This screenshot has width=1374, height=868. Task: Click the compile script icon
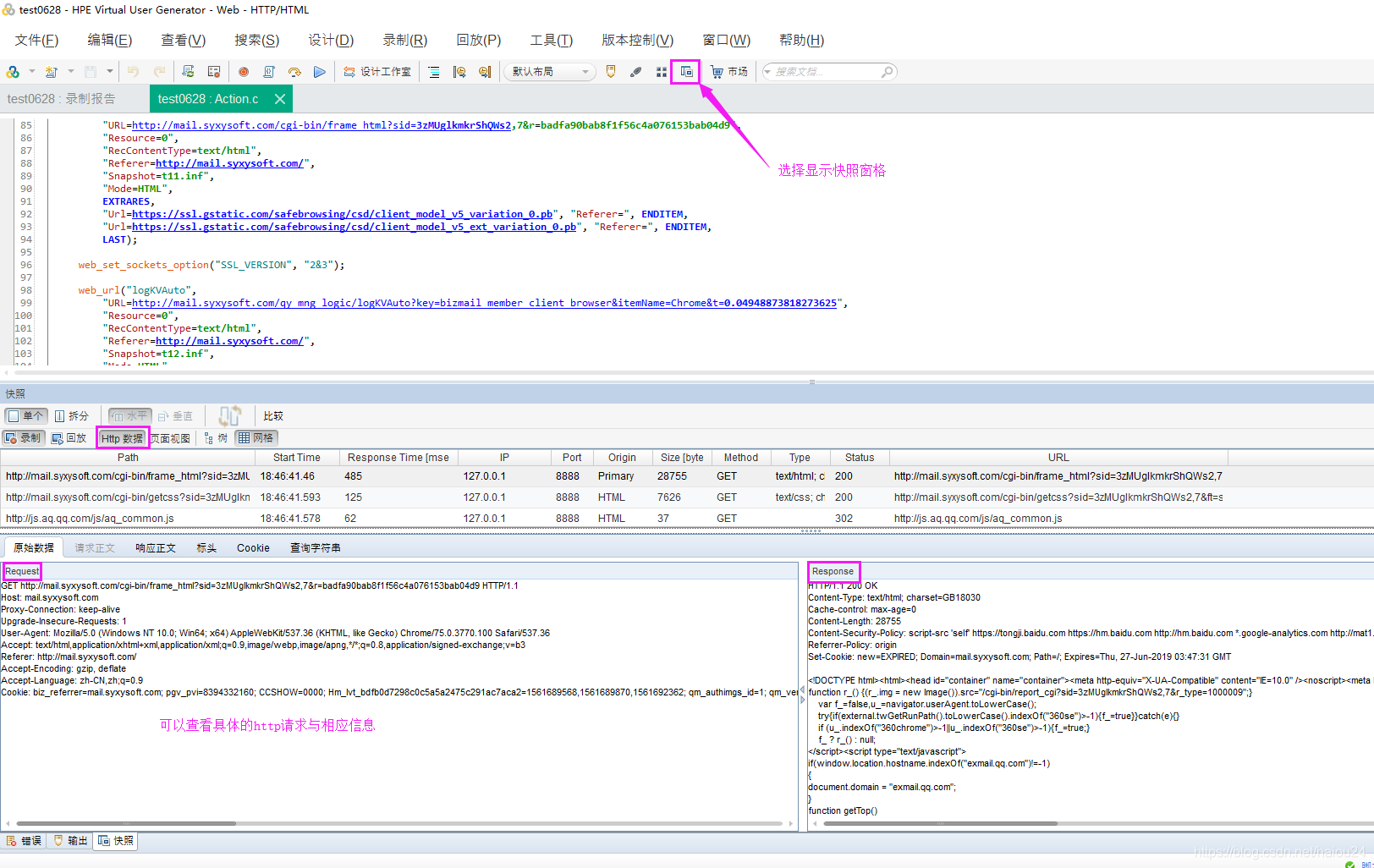pos(269,72)
